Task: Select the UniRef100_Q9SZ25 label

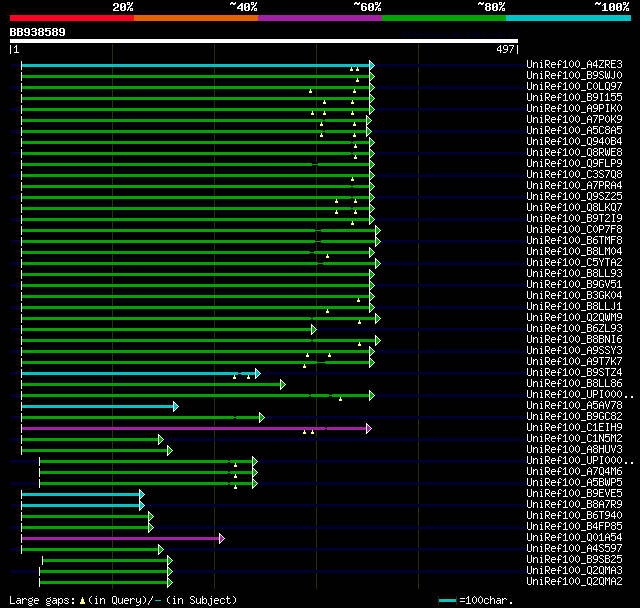Action: point(574,197)
